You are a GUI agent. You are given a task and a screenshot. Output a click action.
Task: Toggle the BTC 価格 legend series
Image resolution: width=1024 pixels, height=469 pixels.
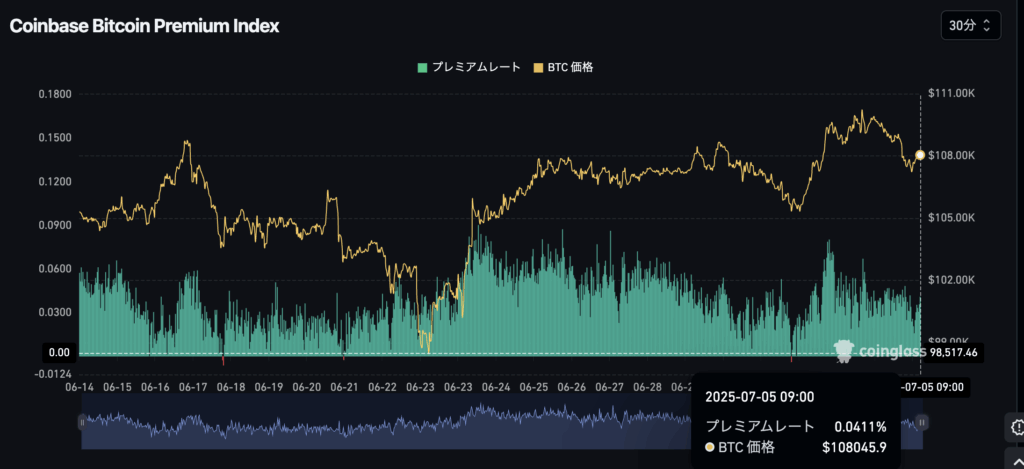(563, 67)
